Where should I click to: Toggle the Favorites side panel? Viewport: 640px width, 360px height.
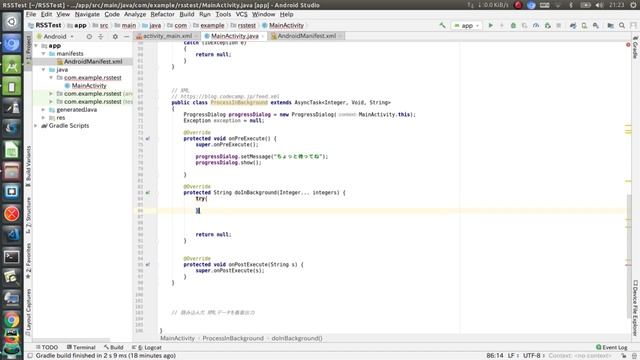[28, 261]
